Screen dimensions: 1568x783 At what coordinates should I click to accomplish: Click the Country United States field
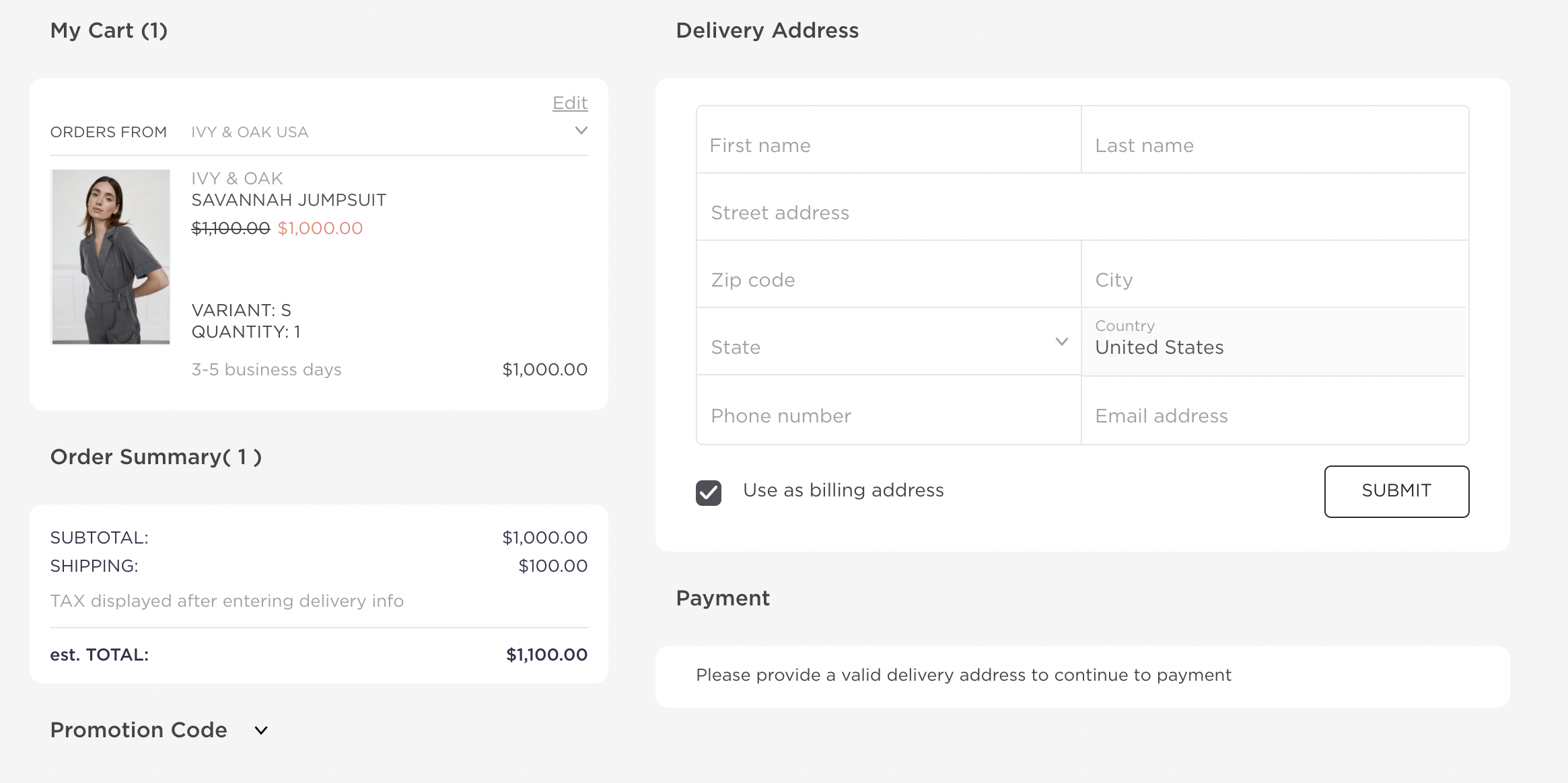(x=1274, y=342)
